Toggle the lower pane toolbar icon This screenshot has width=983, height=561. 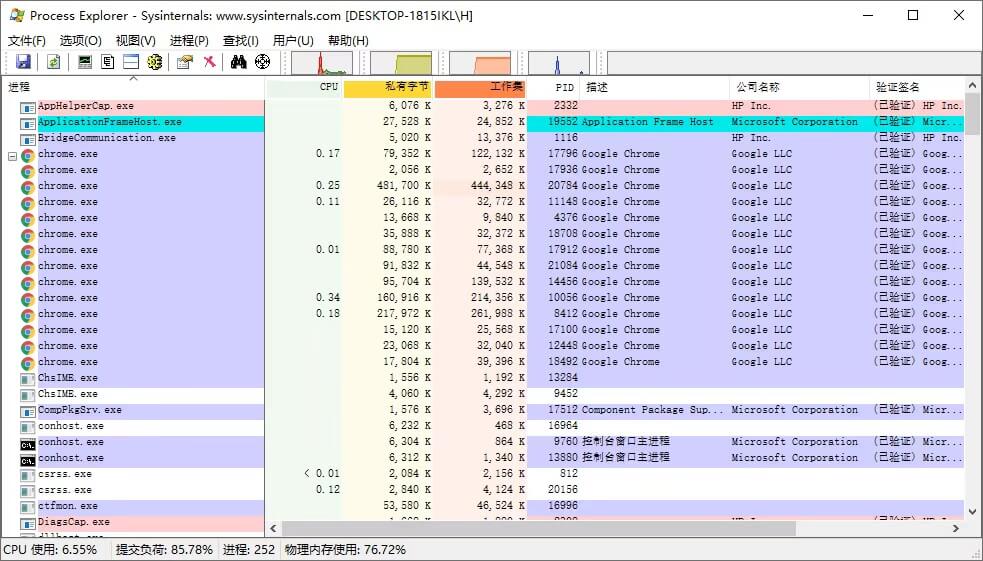tap(131, 62)
